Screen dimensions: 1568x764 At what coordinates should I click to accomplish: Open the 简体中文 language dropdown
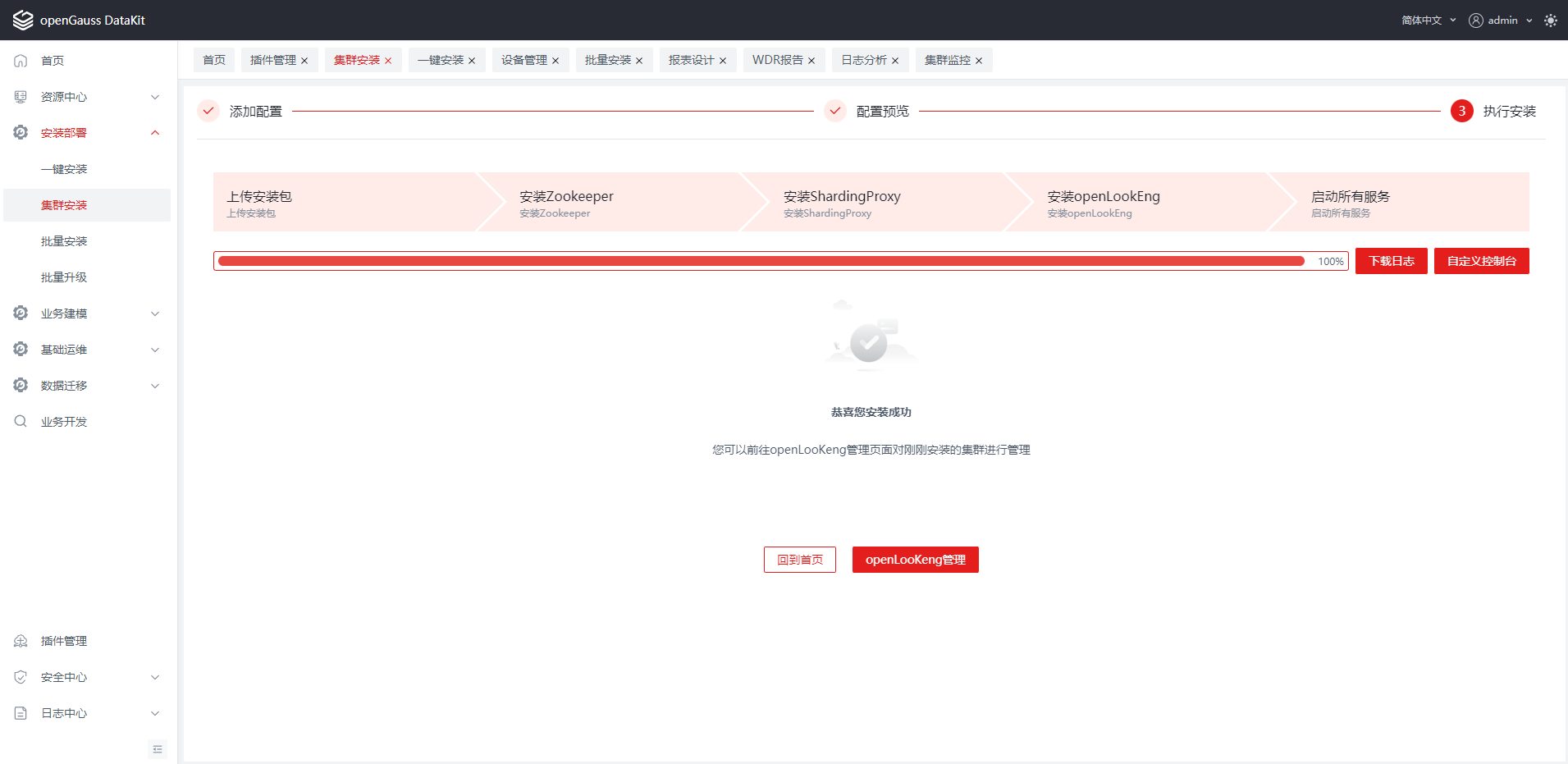click(x=1429, y=21)
